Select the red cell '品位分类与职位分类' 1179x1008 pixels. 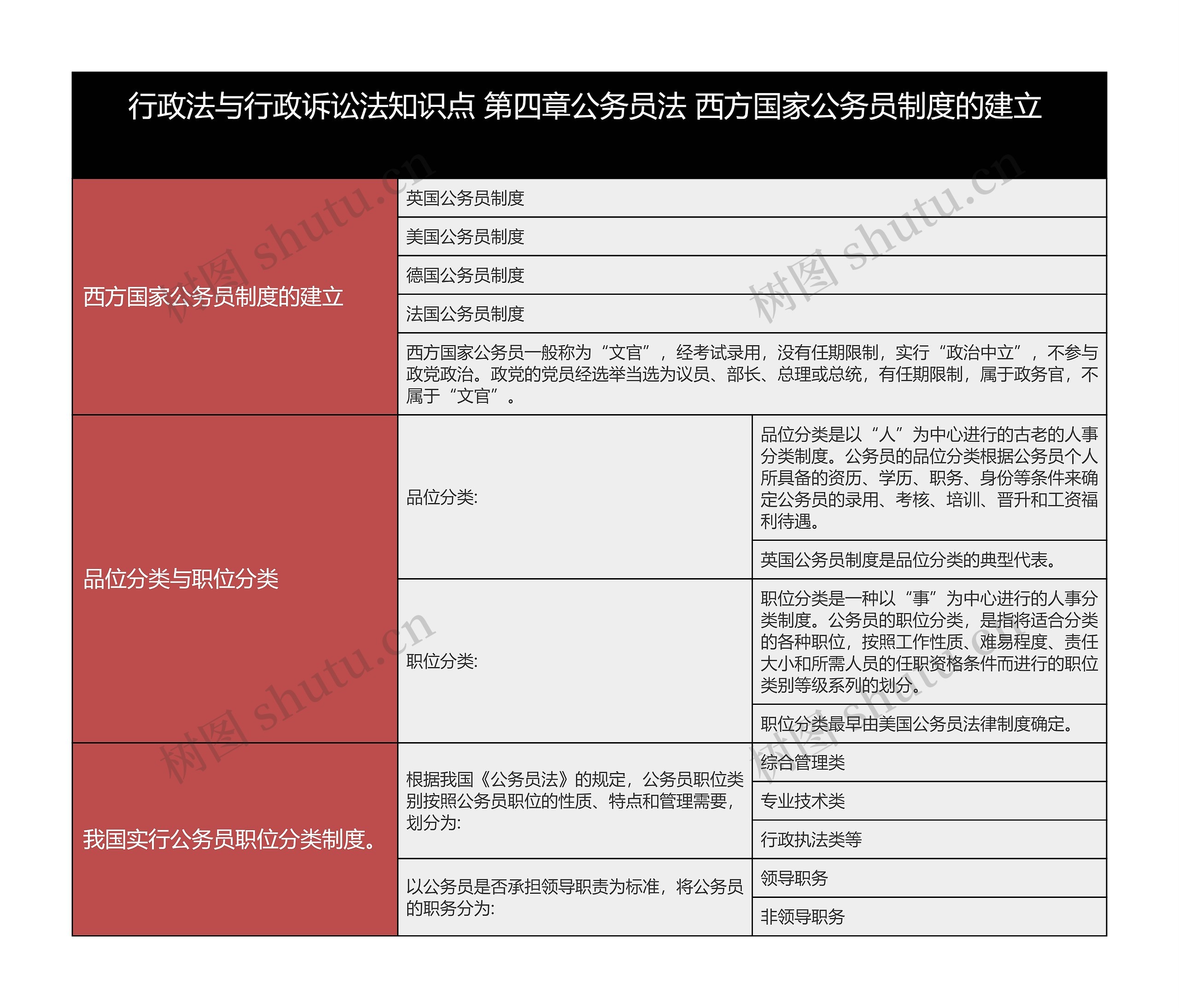point(234,579)
